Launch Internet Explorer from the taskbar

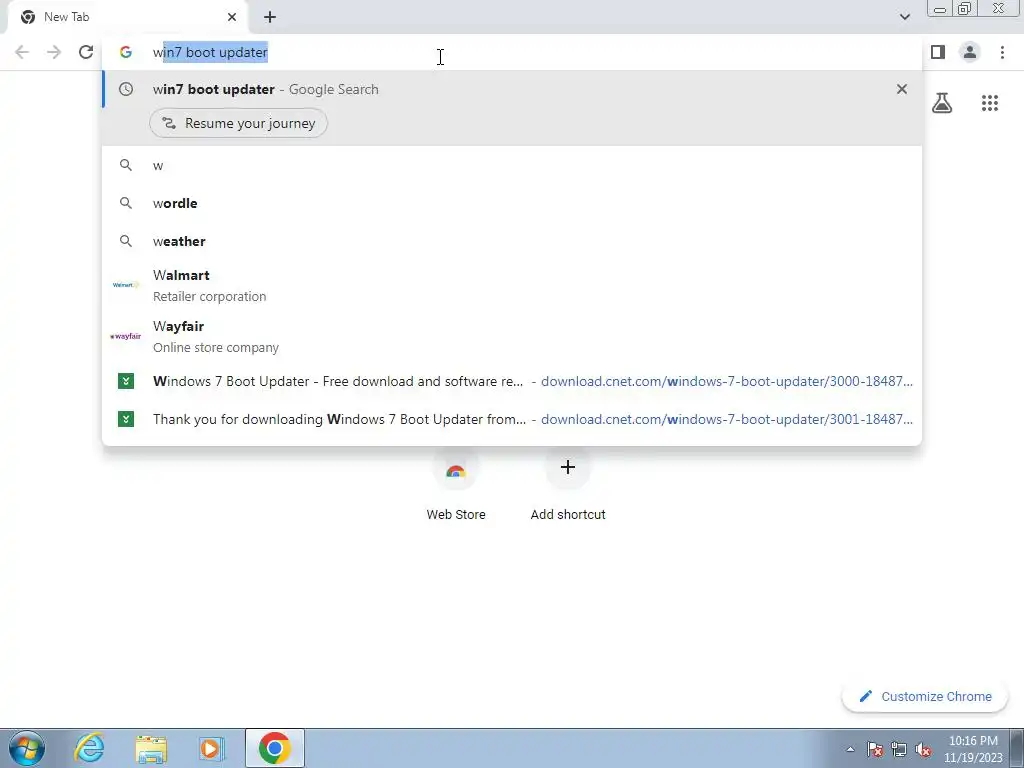(x=89, y=748)
